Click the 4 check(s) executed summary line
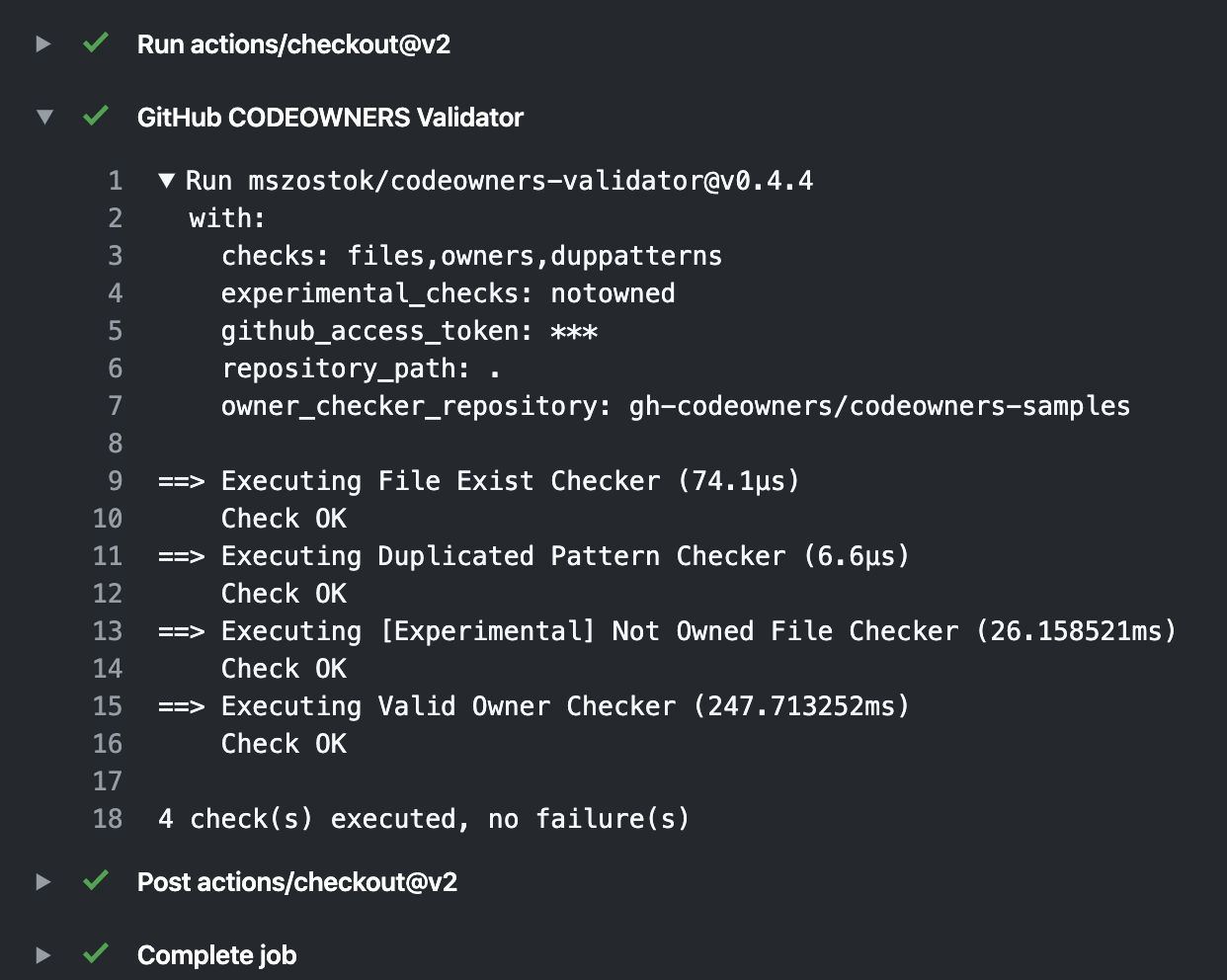Screen dimensions: 1227x980 [x=424, y=819]
